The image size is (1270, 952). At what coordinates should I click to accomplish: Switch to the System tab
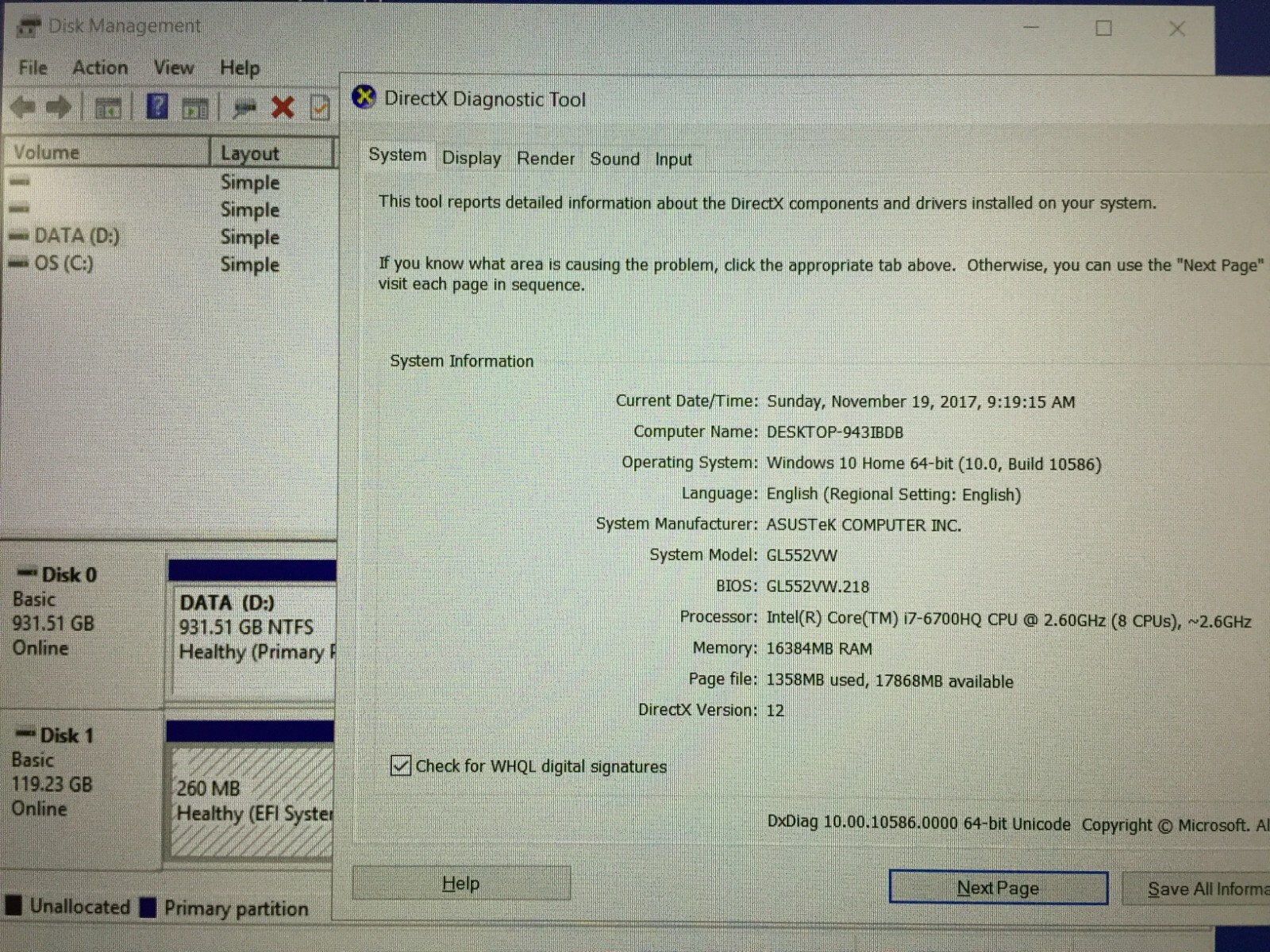point(397,155)
